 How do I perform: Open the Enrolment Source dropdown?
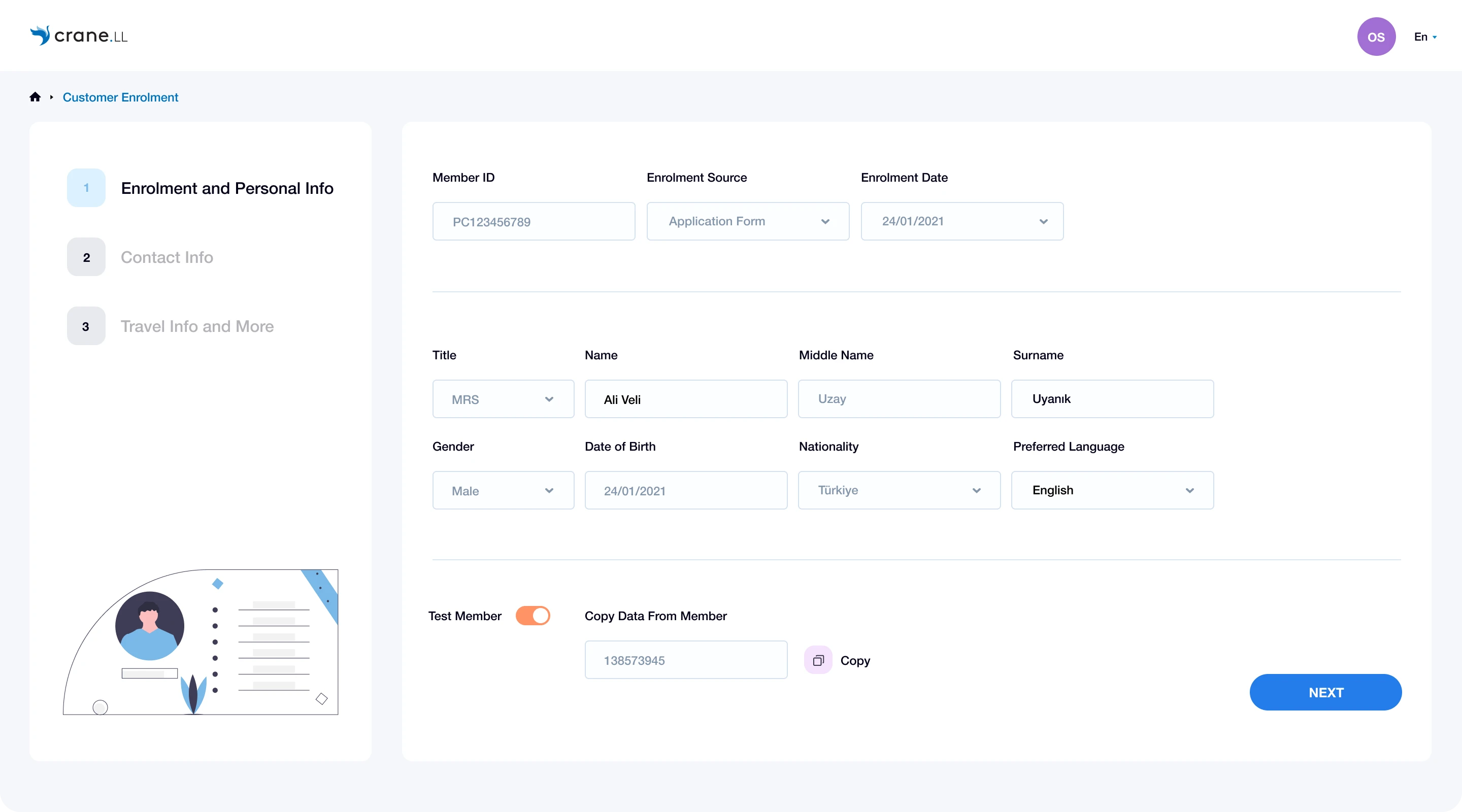pos(747,221)
